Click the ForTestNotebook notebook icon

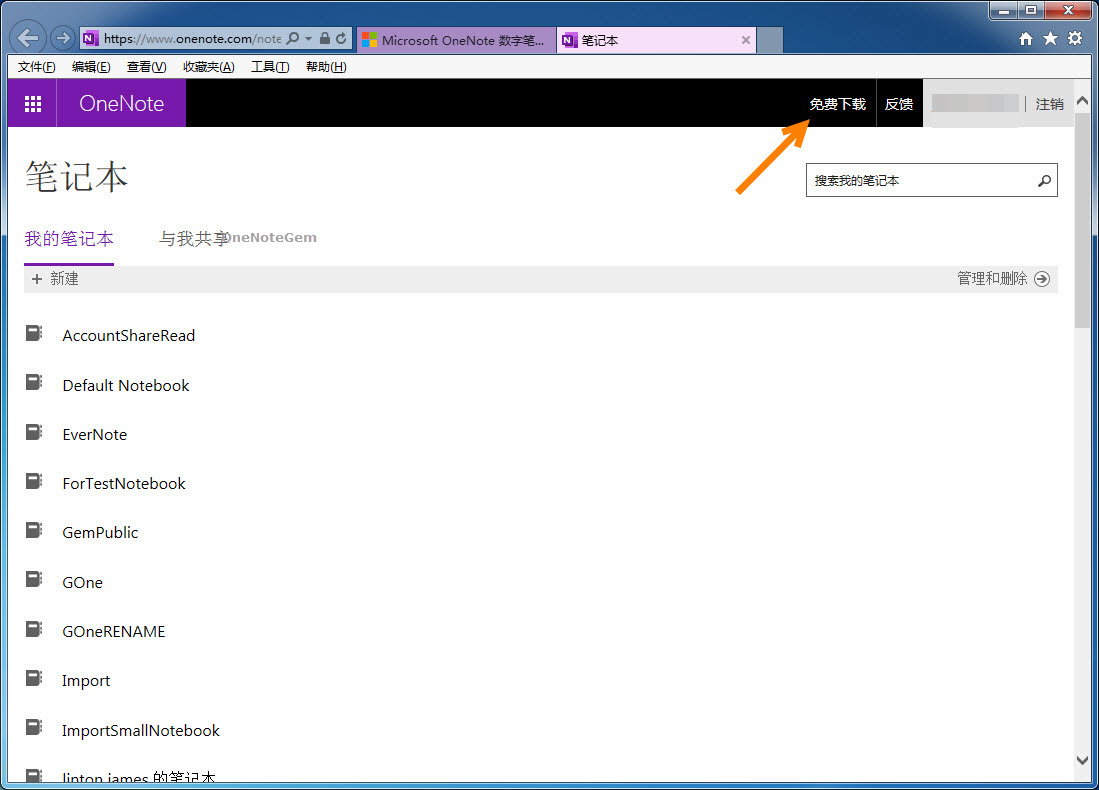(34, 481)
